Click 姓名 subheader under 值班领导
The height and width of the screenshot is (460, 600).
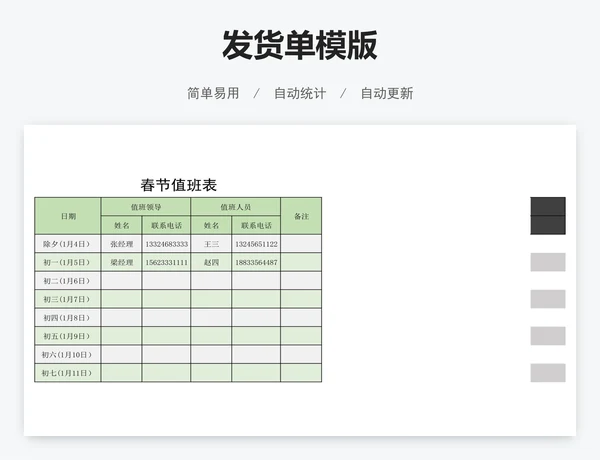[122, 225]
